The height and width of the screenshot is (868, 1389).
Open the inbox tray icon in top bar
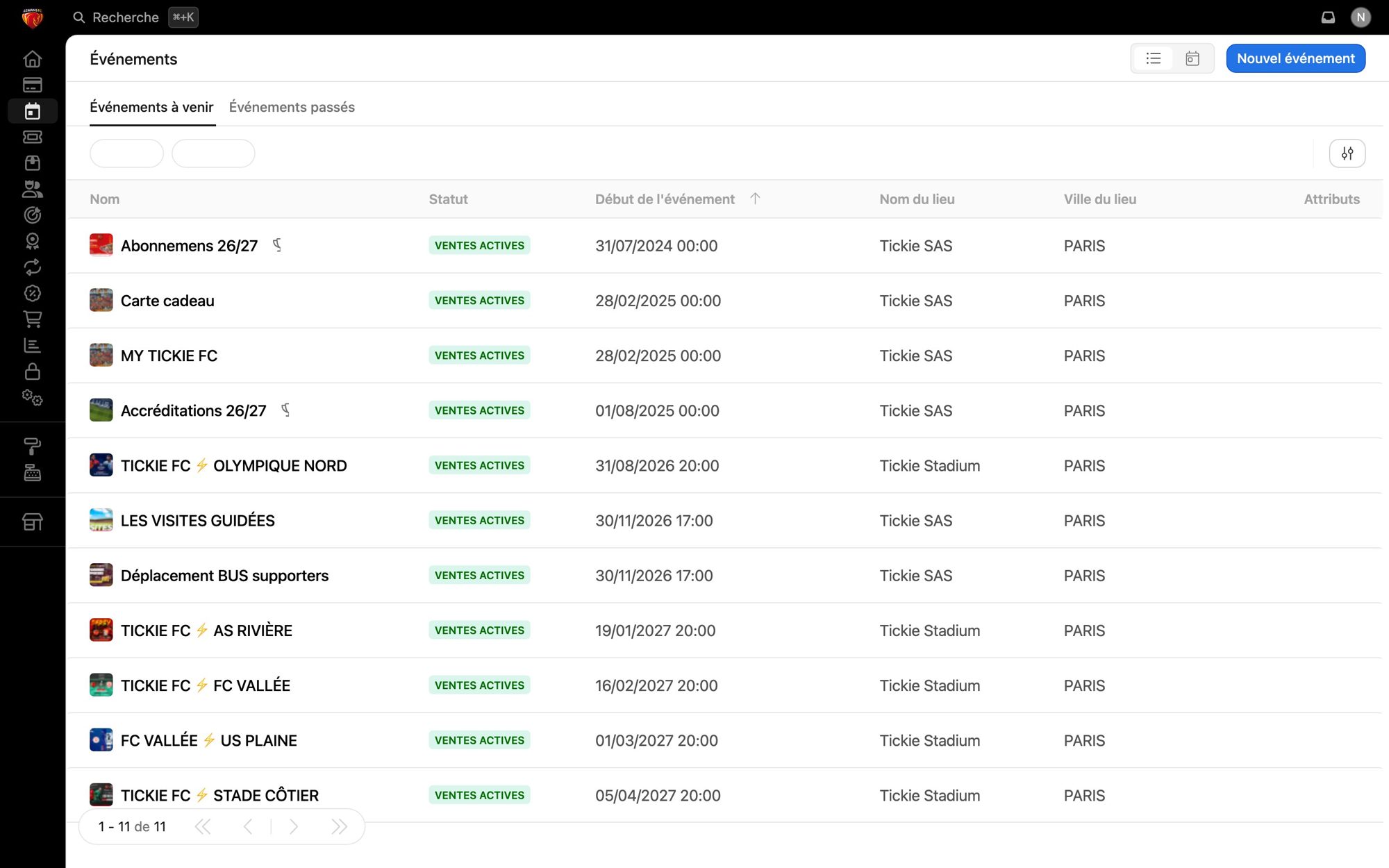click(1328, 17)
